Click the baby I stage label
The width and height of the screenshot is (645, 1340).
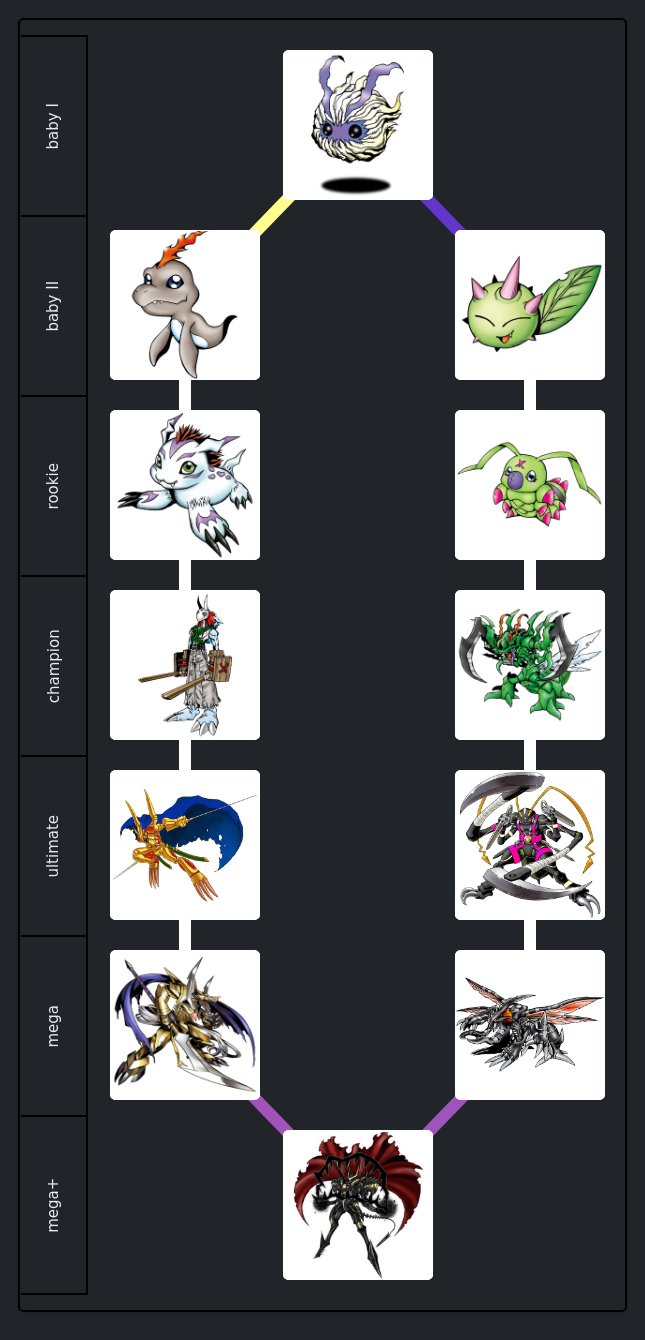[x=53, y=126]
